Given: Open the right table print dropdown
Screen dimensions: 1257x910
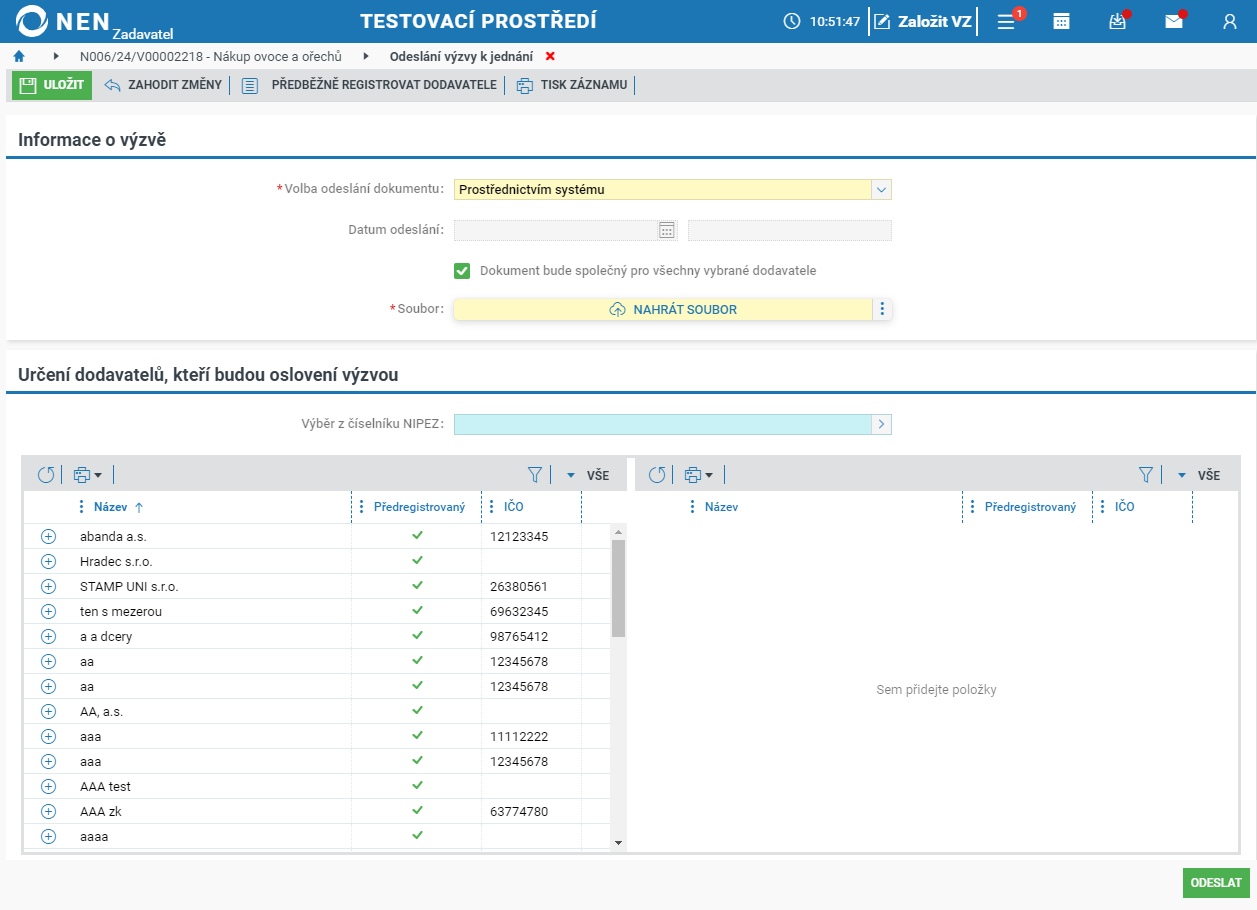Looking at the screenshot, I should 699,475.
